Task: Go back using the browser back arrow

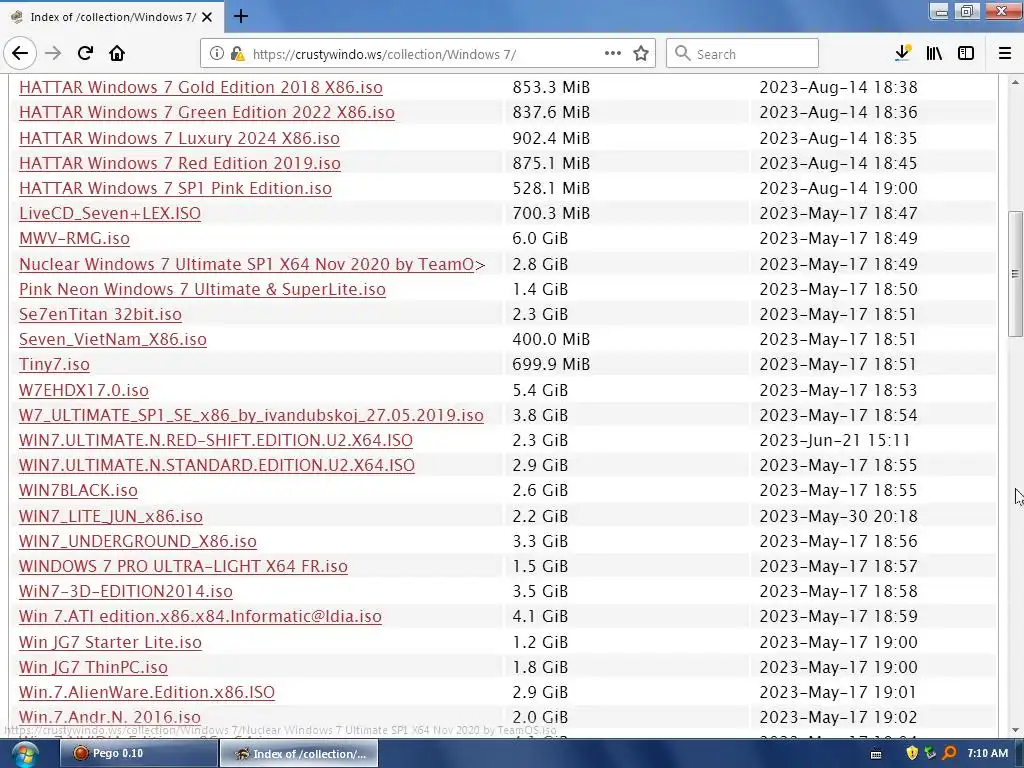Action: 20,54
